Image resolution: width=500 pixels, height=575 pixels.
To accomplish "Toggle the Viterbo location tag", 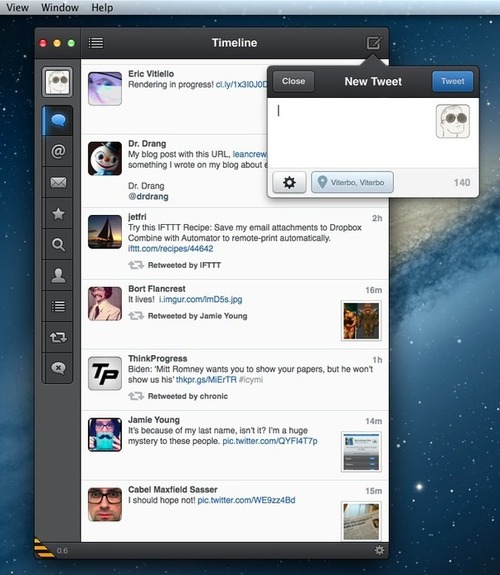I will click(353, 182).
